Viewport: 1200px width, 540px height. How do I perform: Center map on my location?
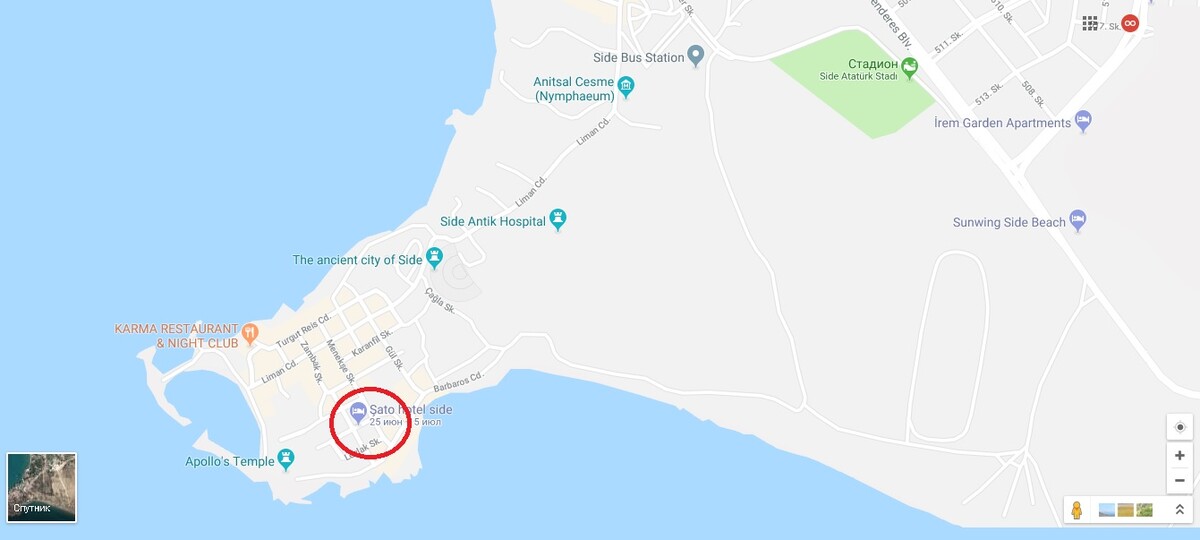click(1180, 427)
